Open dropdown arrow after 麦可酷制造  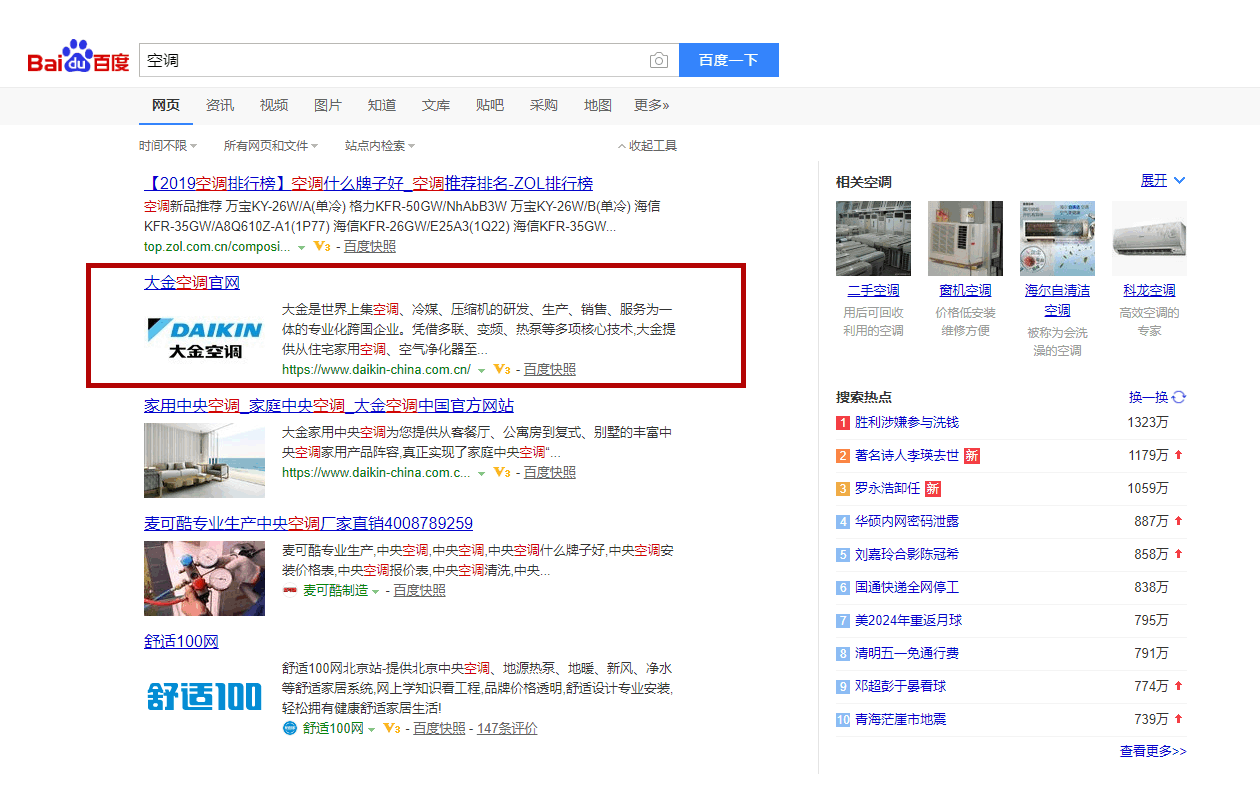click(376, 591)
